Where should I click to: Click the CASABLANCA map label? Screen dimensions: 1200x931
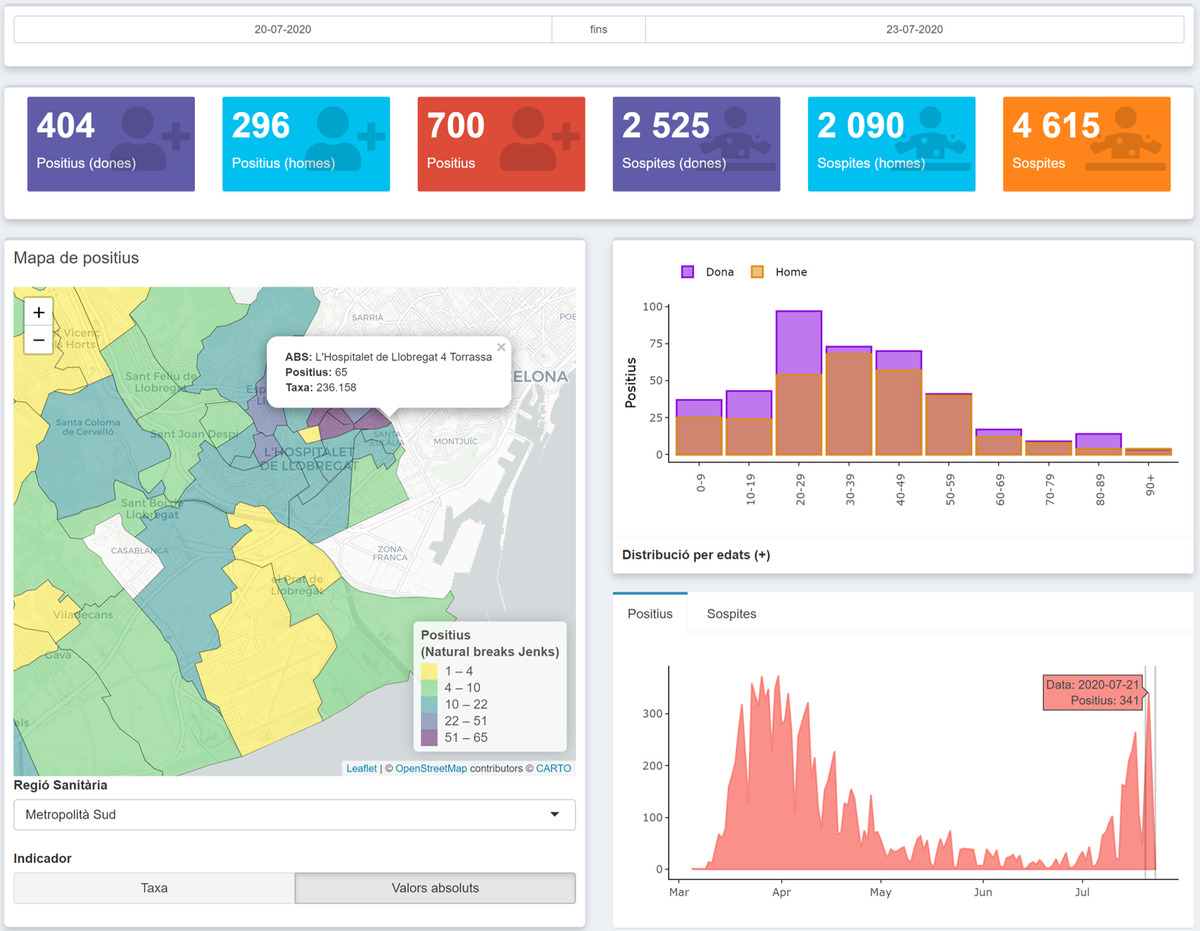(x=140, y=550)
